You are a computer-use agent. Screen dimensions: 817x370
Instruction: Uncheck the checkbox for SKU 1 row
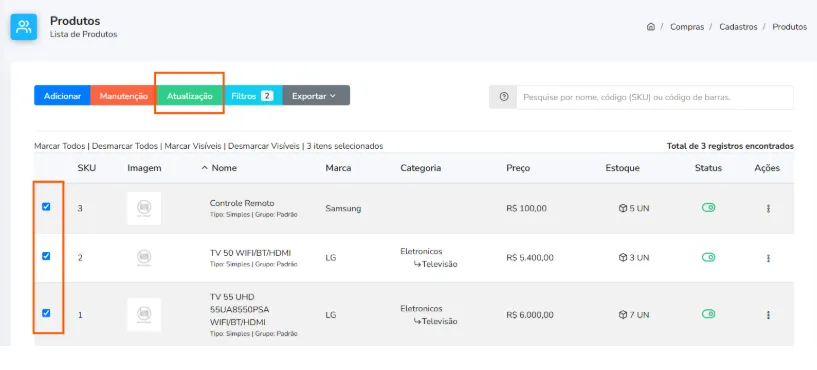tap(46, 313)
